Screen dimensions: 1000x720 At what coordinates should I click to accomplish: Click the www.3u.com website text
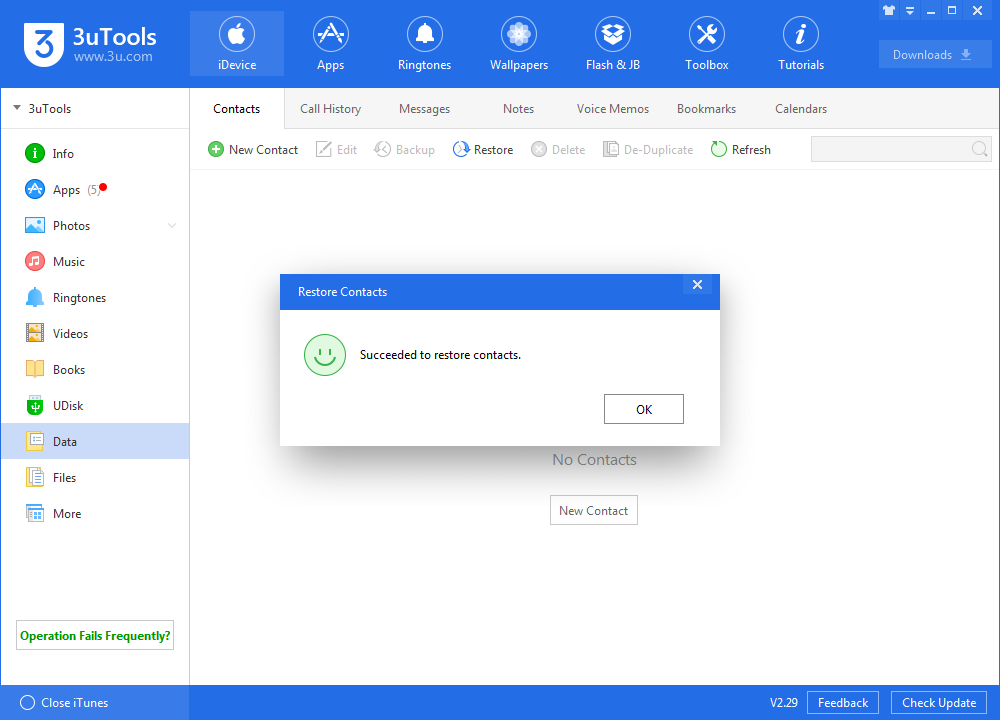pyautogui.click(x=113, y=57)
